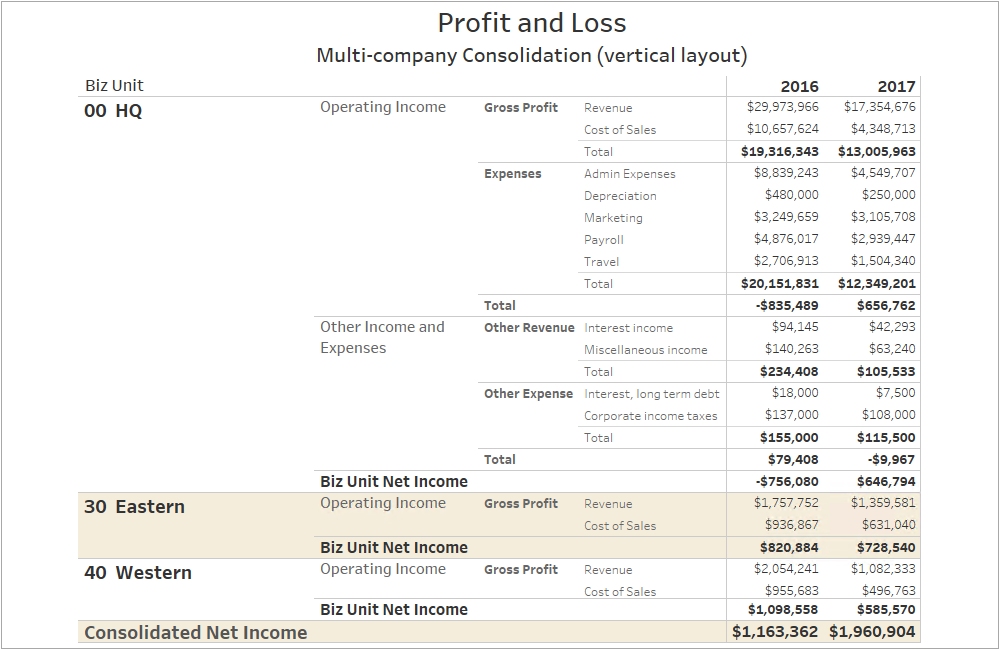The width and height of the screenshot is (1000, 650).
Task: Click Other Income total $79,408
Action: pyautogui.click(x=793, y=459)
